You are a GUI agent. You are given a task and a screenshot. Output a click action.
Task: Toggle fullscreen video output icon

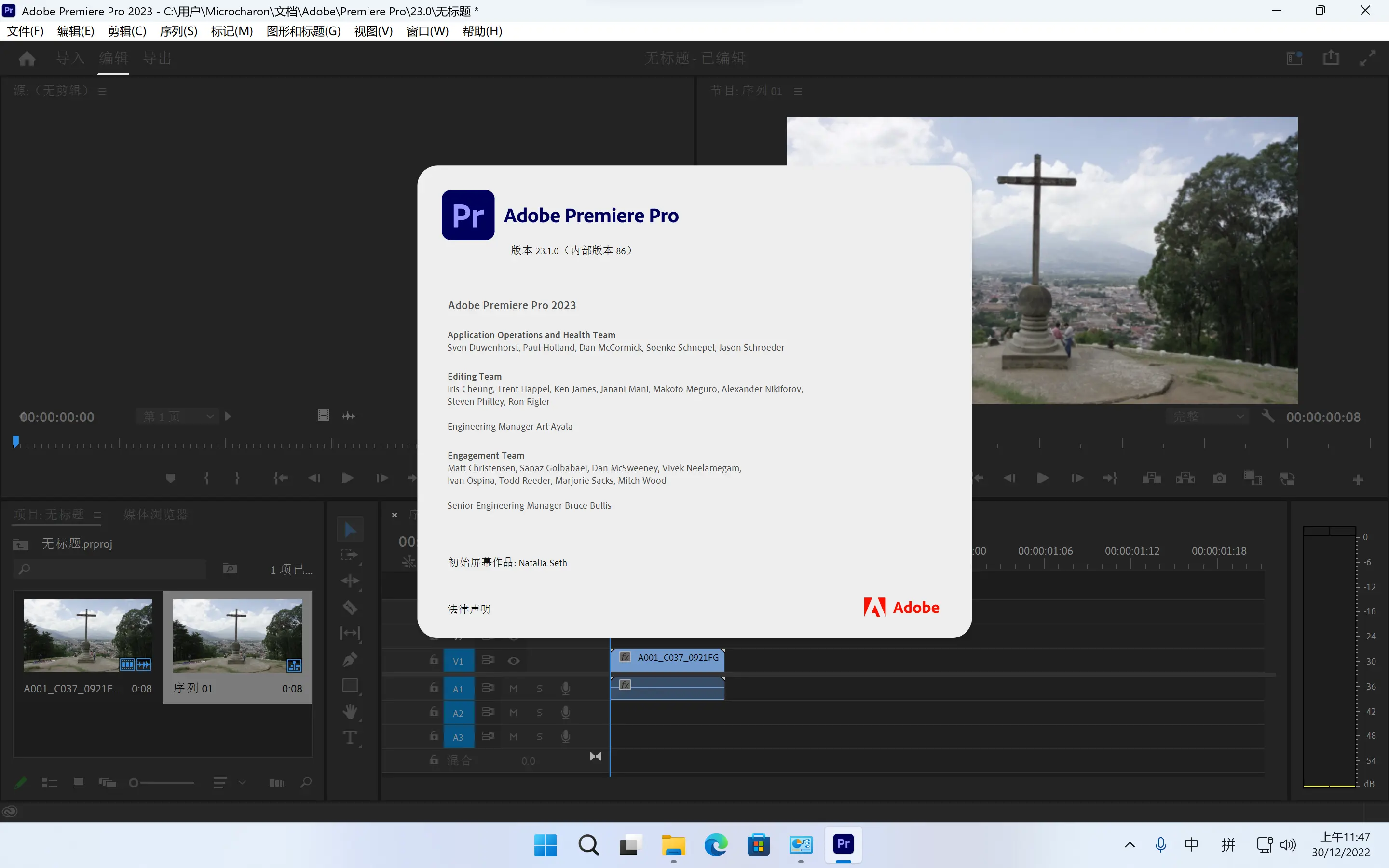pos(1368,58)
